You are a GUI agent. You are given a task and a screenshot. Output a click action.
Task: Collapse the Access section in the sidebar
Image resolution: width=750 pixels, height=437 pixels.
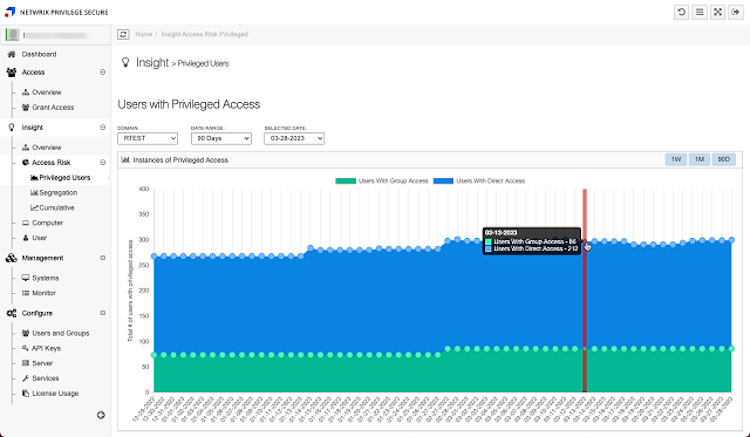tap(102, 72)
